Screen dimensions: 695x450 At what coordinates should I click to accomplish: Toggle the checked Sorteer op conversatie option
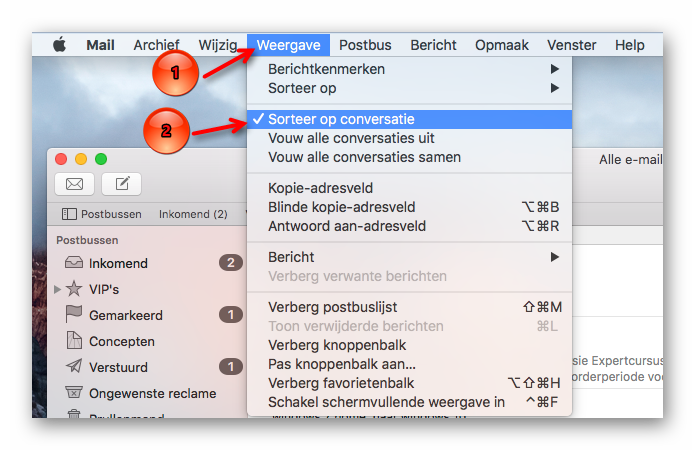tap(410, 119)
